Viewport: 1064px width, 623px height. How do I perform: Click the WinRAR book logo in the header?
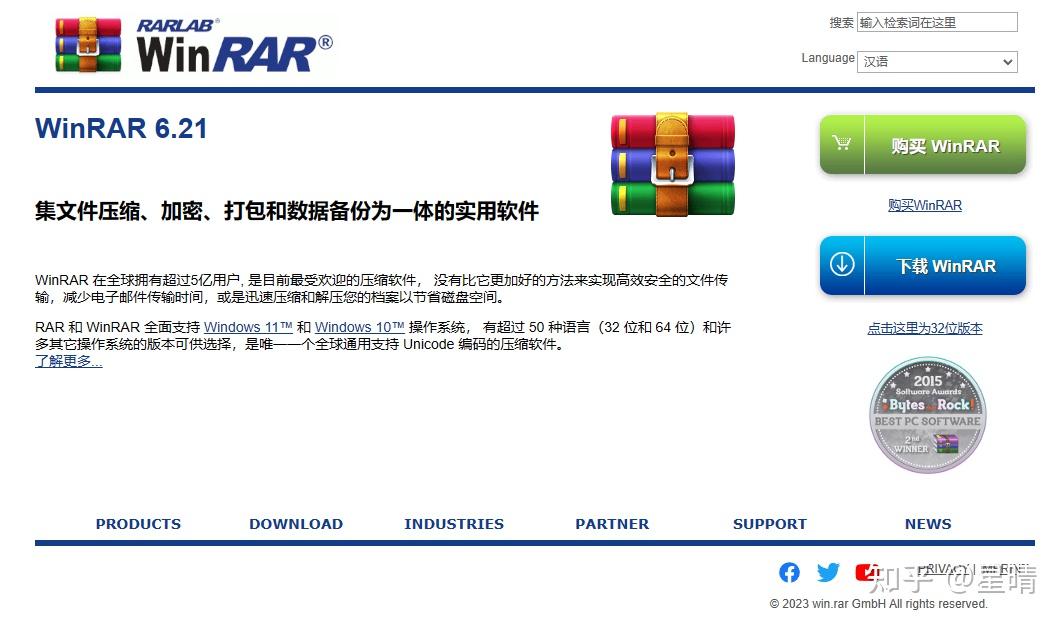pos(88,44)
